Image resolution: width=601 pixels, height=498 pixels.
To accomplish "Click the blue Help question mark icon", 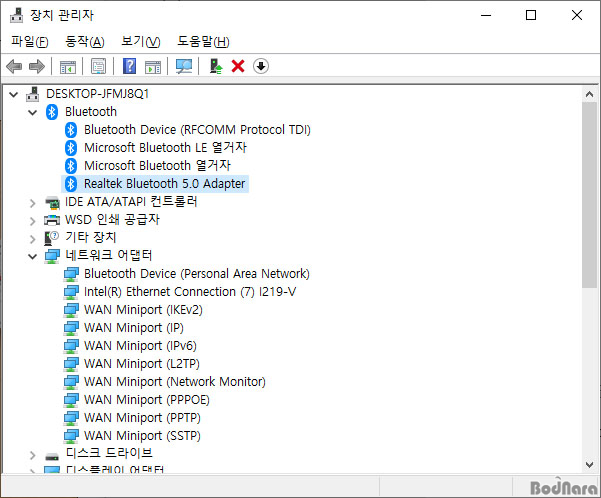I will tap(130, 66).
